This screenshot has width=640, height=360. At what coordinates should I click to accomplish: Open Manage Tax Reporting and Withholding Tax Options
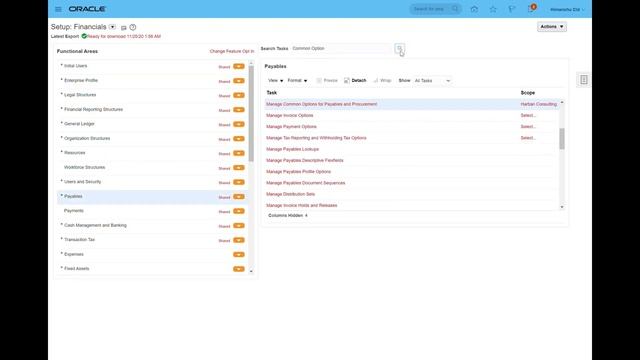[316, 138]
